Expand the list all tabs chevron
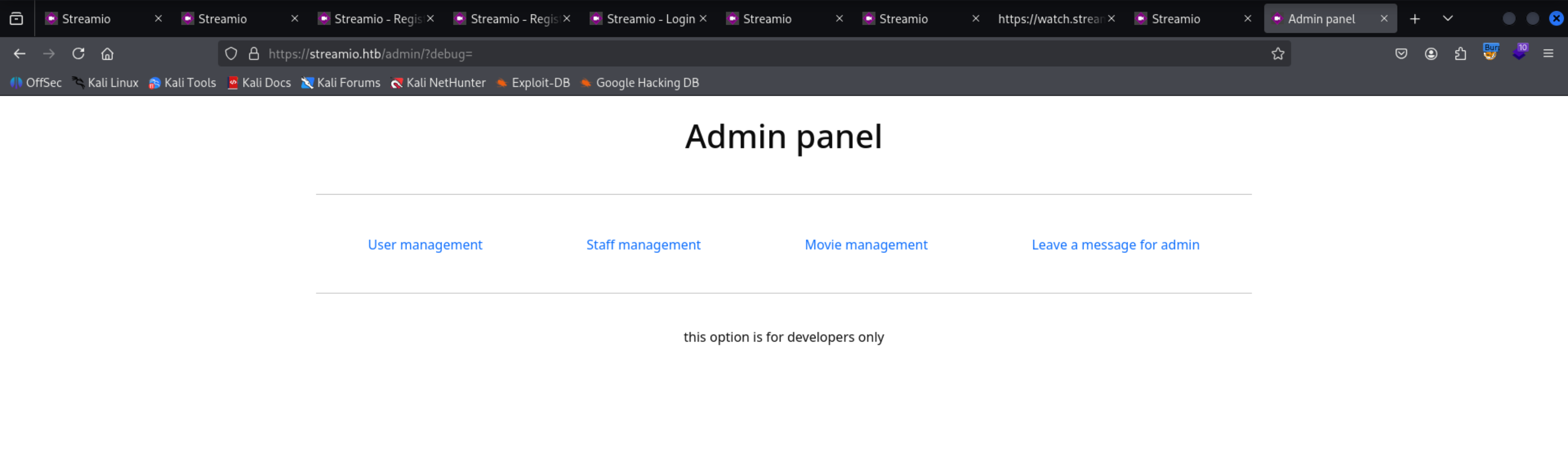Image resolution: width=1568 pixels, height=463 pixels. 1448,18
